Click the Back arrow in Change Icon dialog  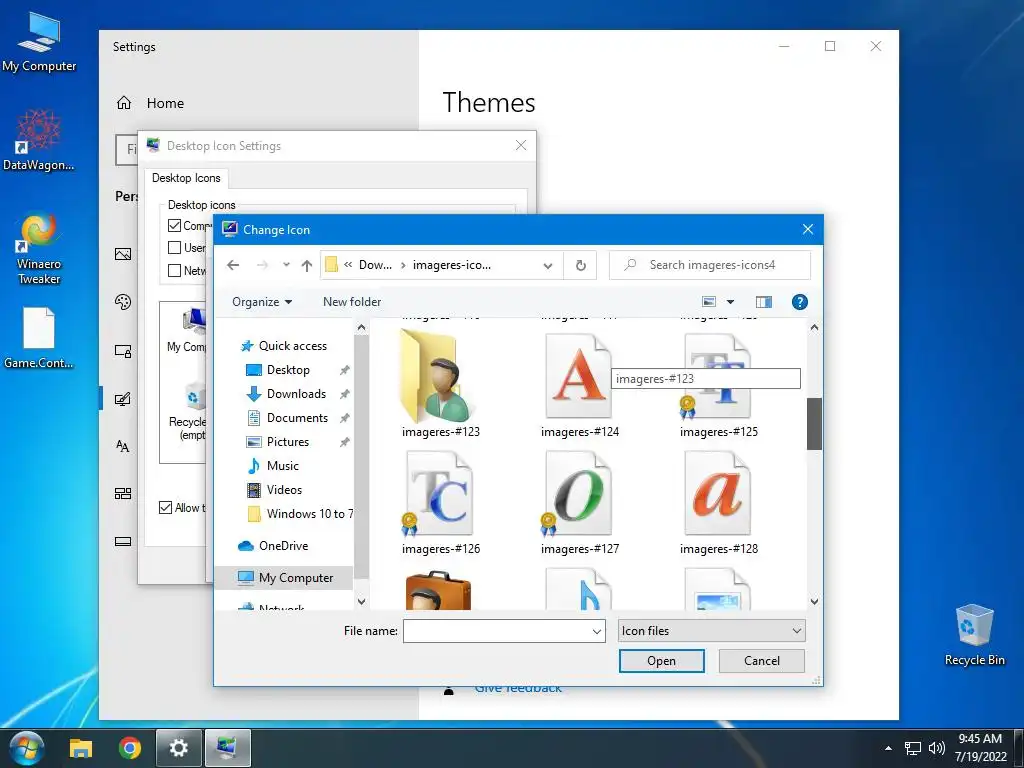pos(233,265)
